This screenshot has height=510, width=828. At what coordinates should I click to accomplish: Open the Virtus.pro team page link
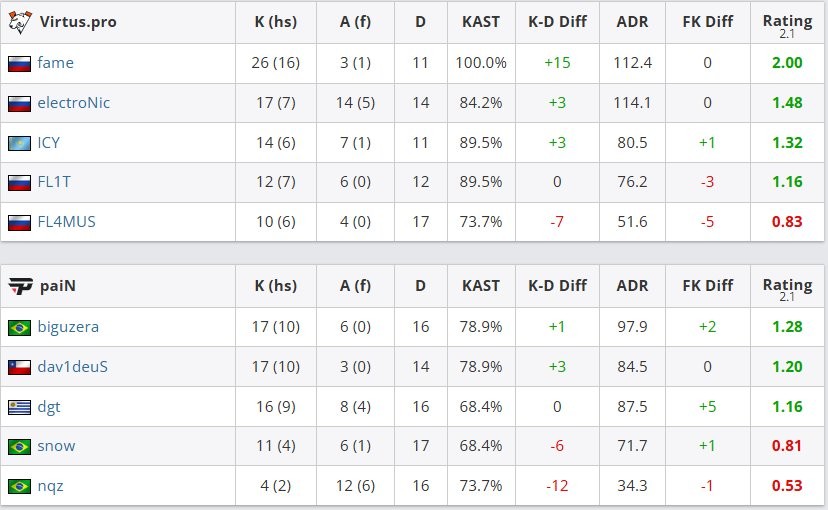[x=78, y=22]
